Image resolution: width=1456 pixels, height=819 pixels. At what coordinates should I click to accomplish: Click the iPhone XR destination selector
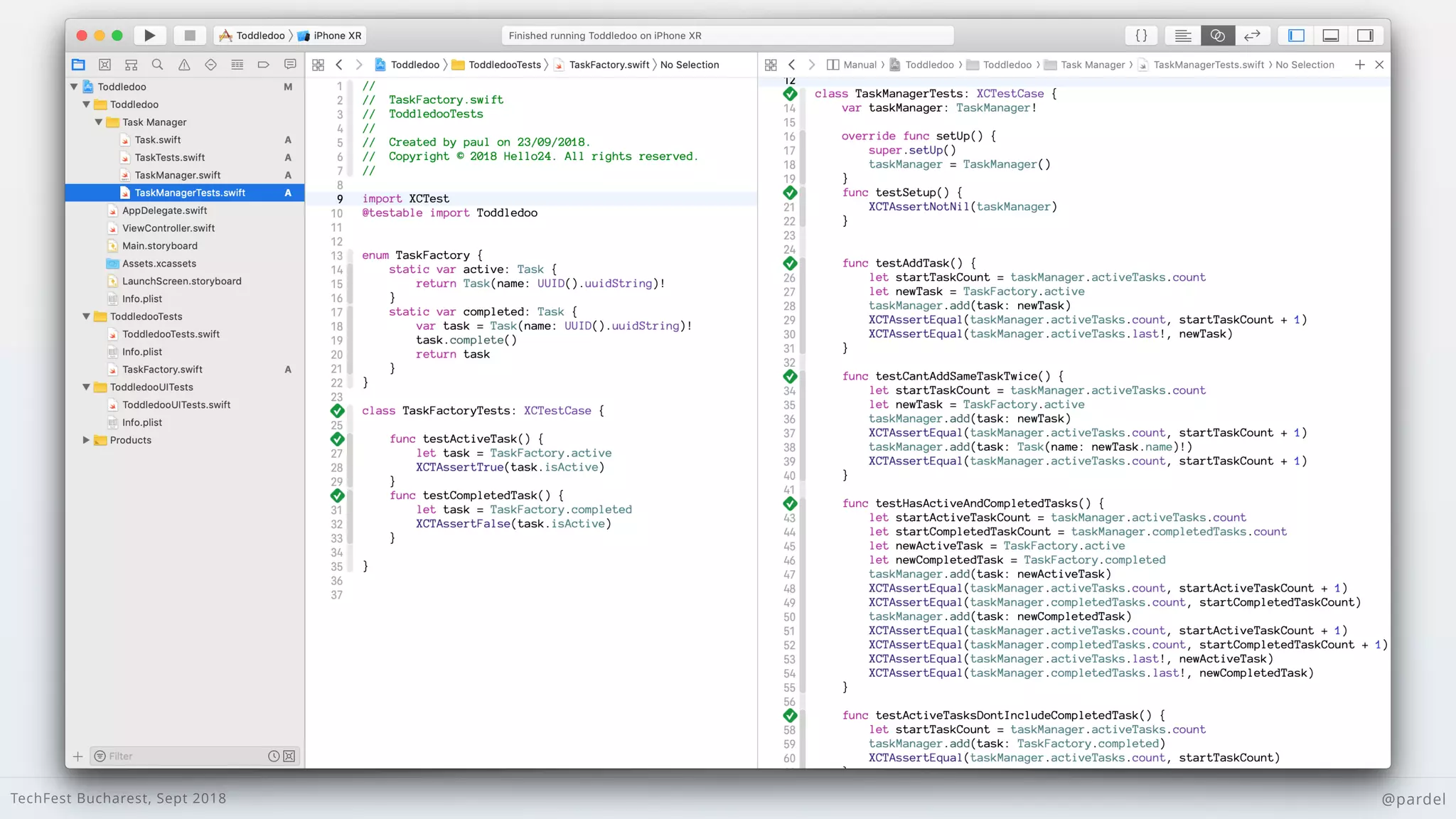[x=337, y=36]
